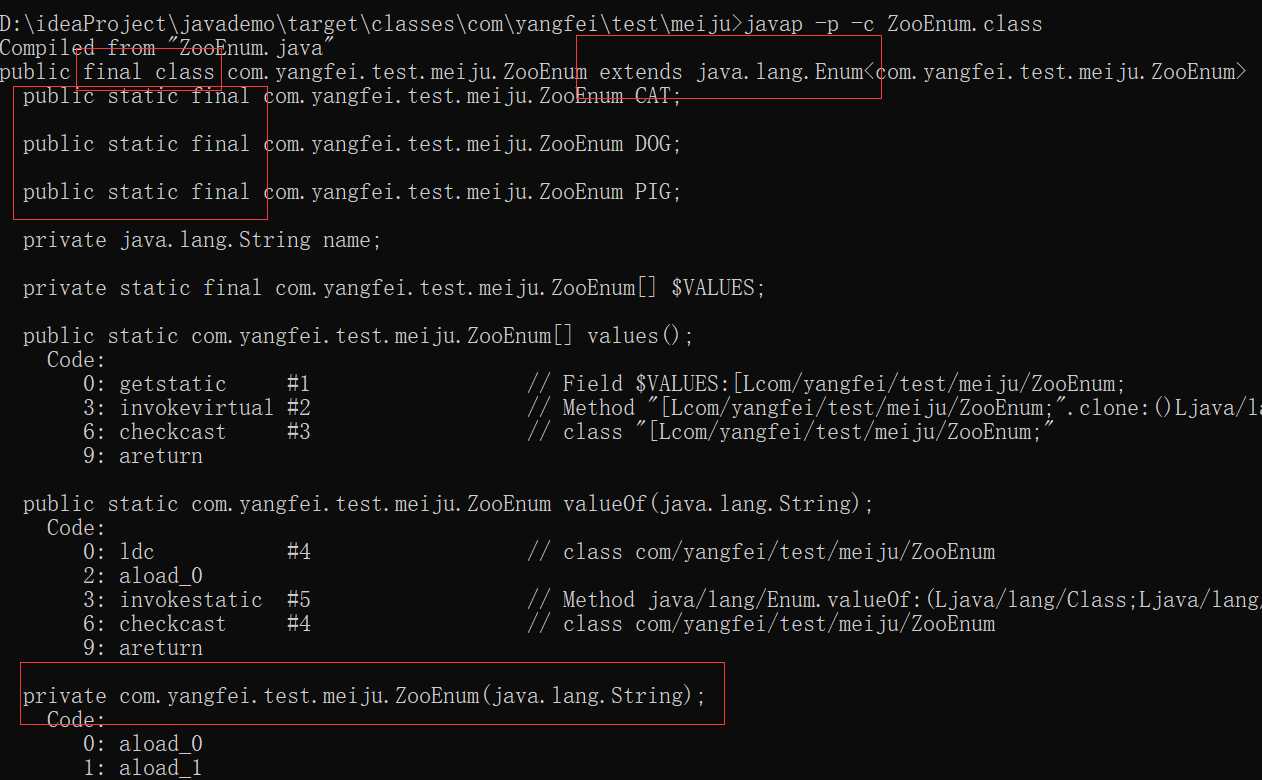Viewport: 1262px width, 780px height.
Task: Click the private ZooEnum(java.lang.String) constructor line
Action: (x=364, y=696)
